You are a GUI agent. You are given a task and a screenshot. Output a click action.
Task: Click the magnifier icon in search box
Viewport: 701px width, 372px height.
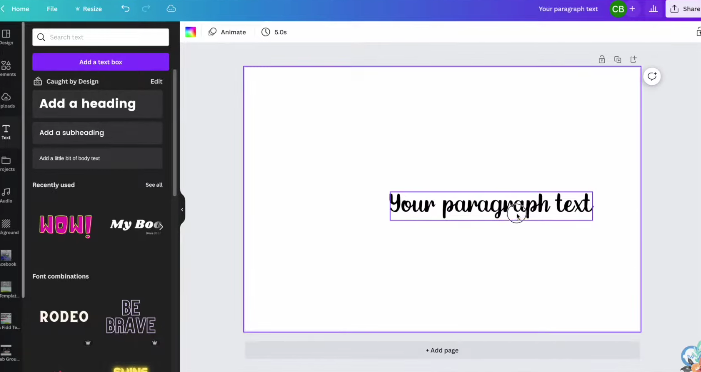41,37
